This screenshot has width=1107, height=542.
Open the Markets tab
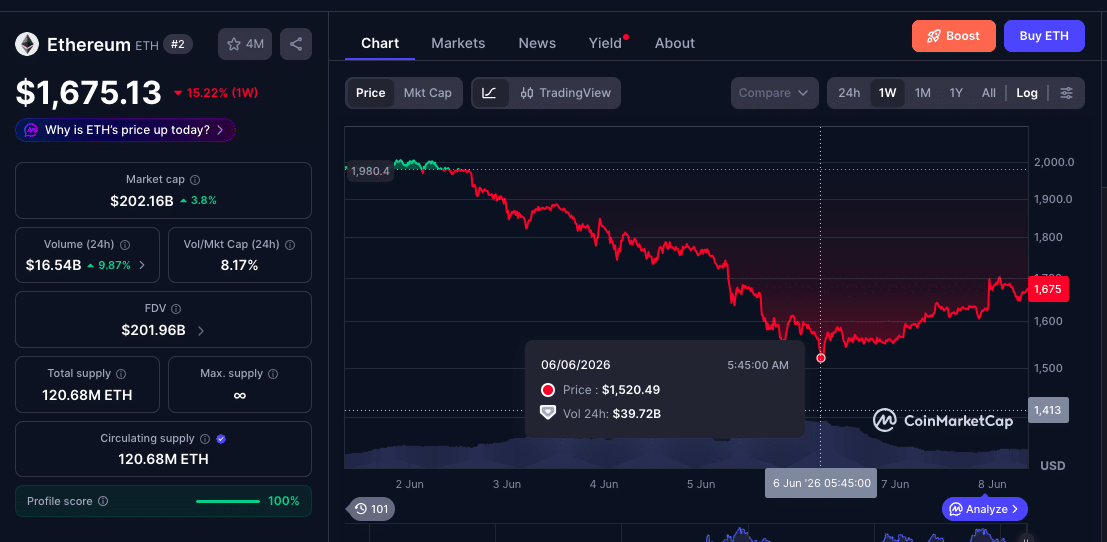pos(458,43)
